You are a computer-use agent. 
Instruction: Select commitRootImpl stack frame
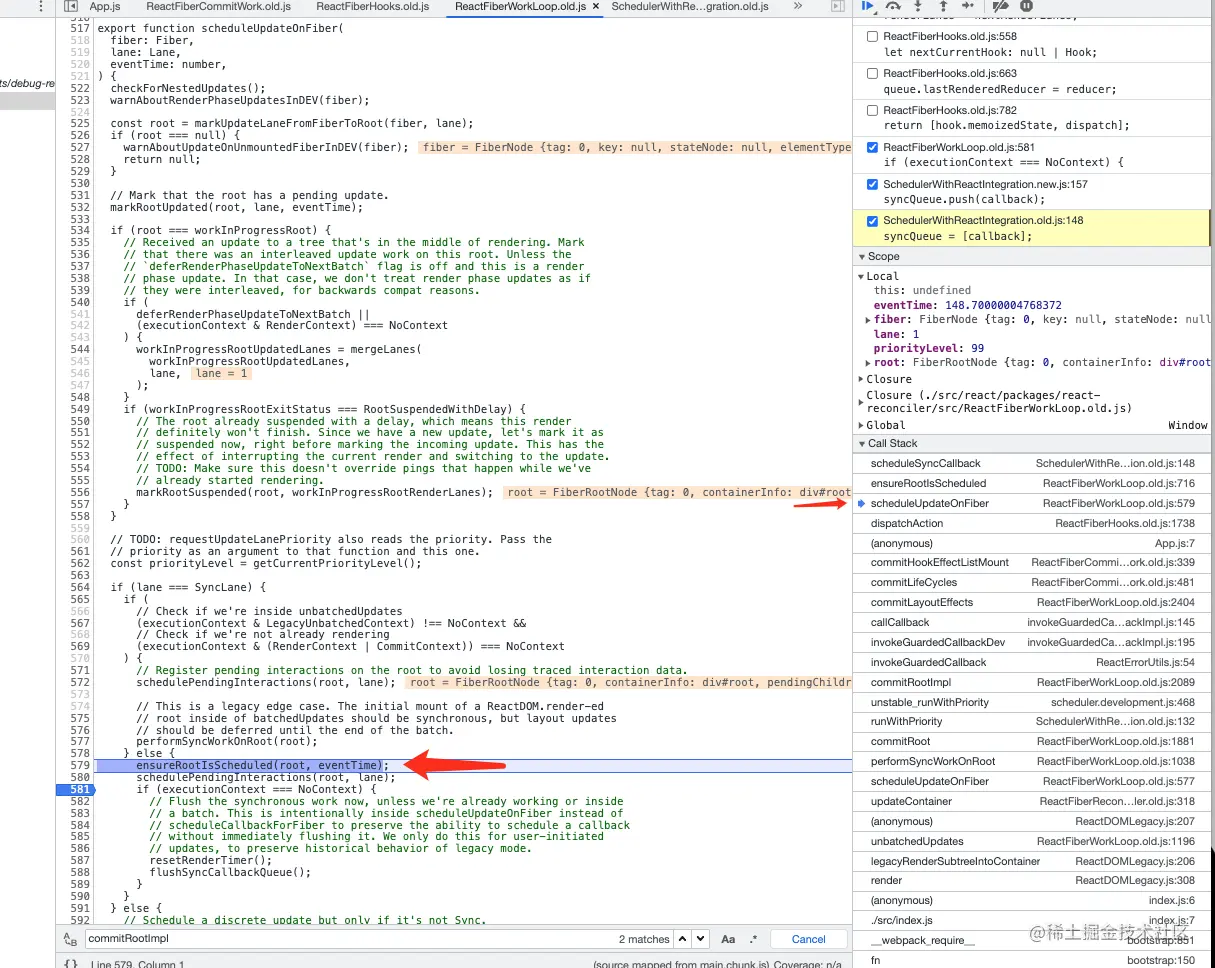(x=1032, y=682)
